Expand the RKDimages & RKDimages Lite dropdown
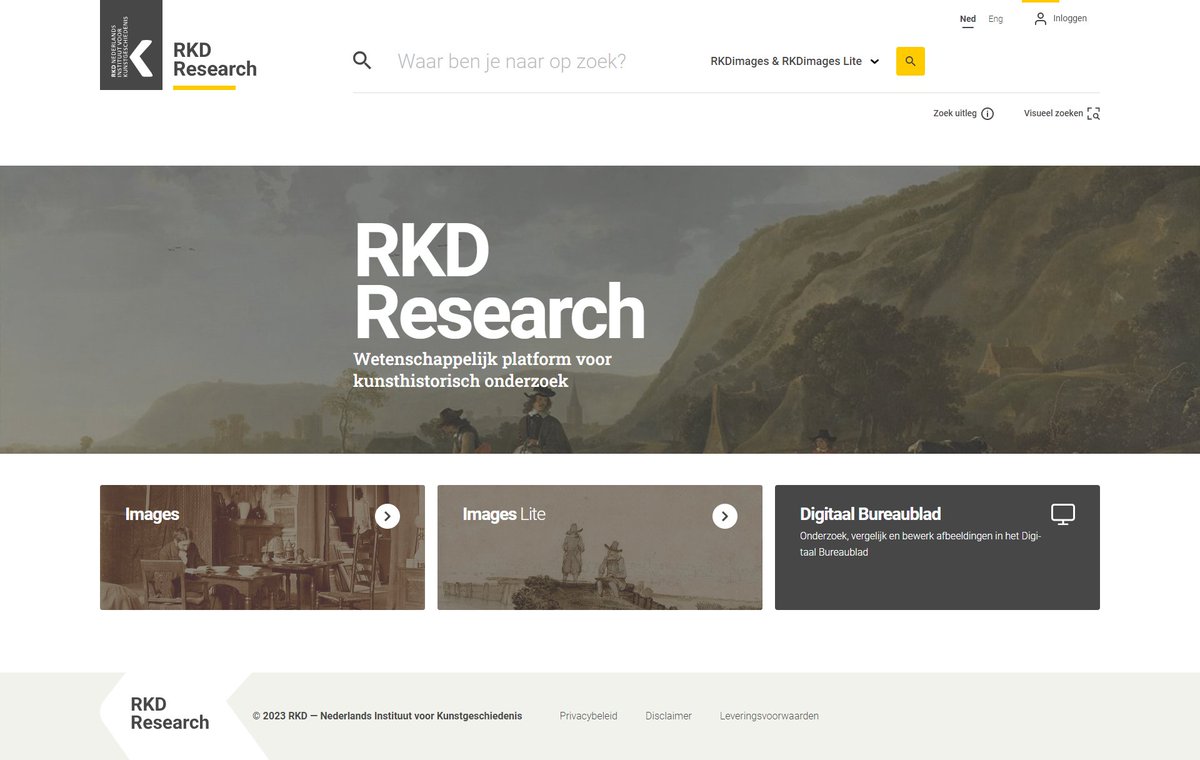The width and height of the screenshot is (1200, 760). (795, 61)
